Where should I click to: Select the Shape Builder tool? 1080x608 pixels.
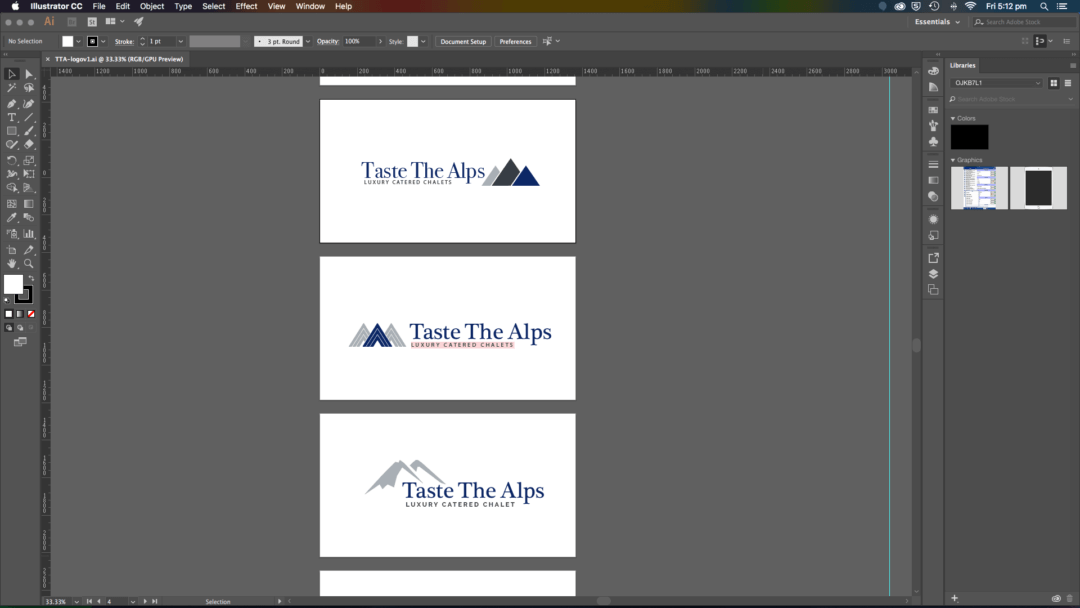[x=12, y=188]
